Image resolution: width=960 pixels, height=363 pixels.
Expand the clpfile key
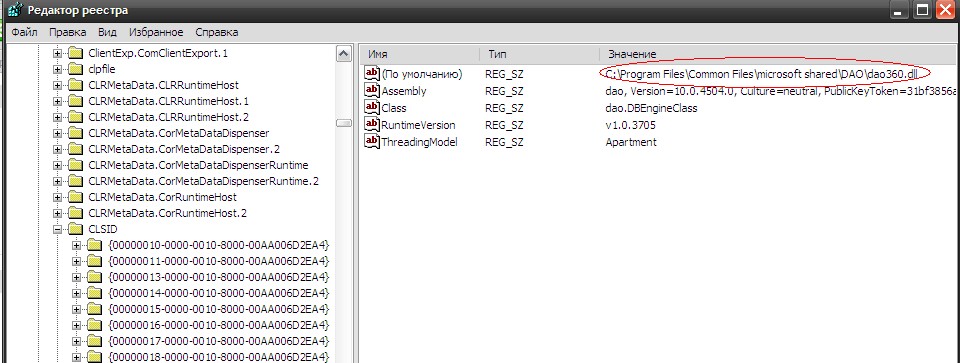click(x=58, y=69)
